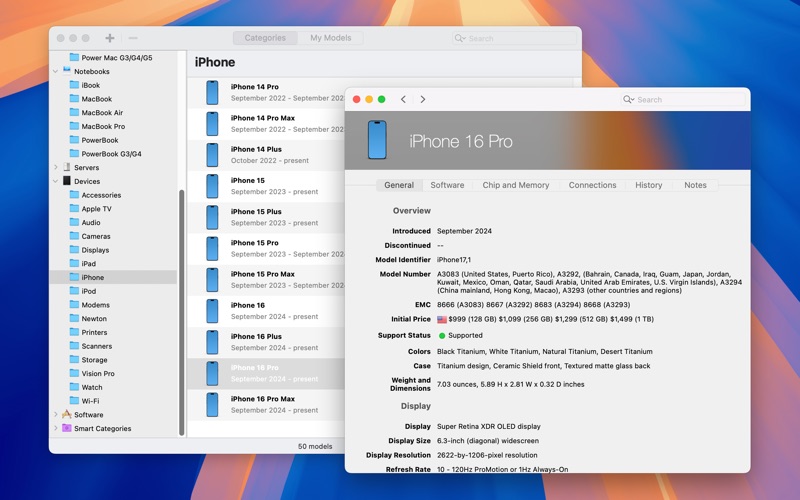The height and width of the screenshot is (500, 800).
Task: Go forward with the right chevron in the detail window
Action: tap(422, 99)
